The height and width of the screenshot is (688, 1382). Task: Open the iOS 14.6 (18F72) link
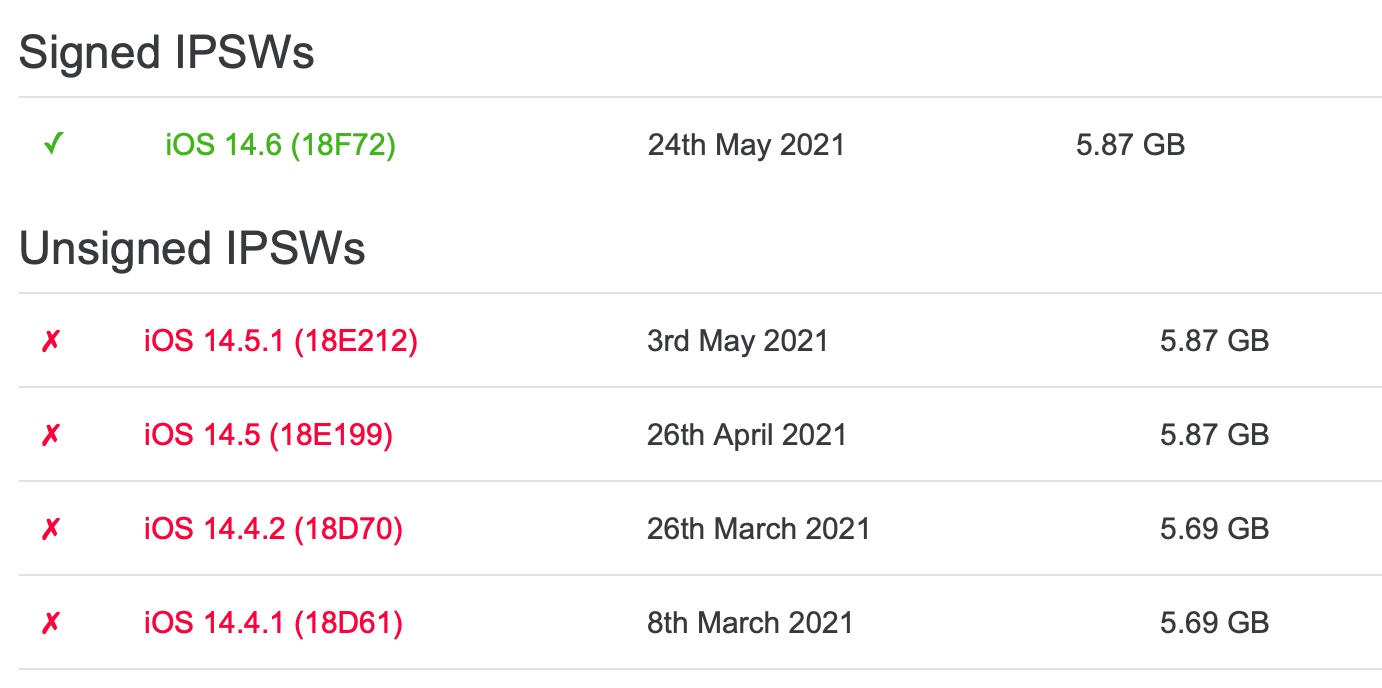coord(280,145)
